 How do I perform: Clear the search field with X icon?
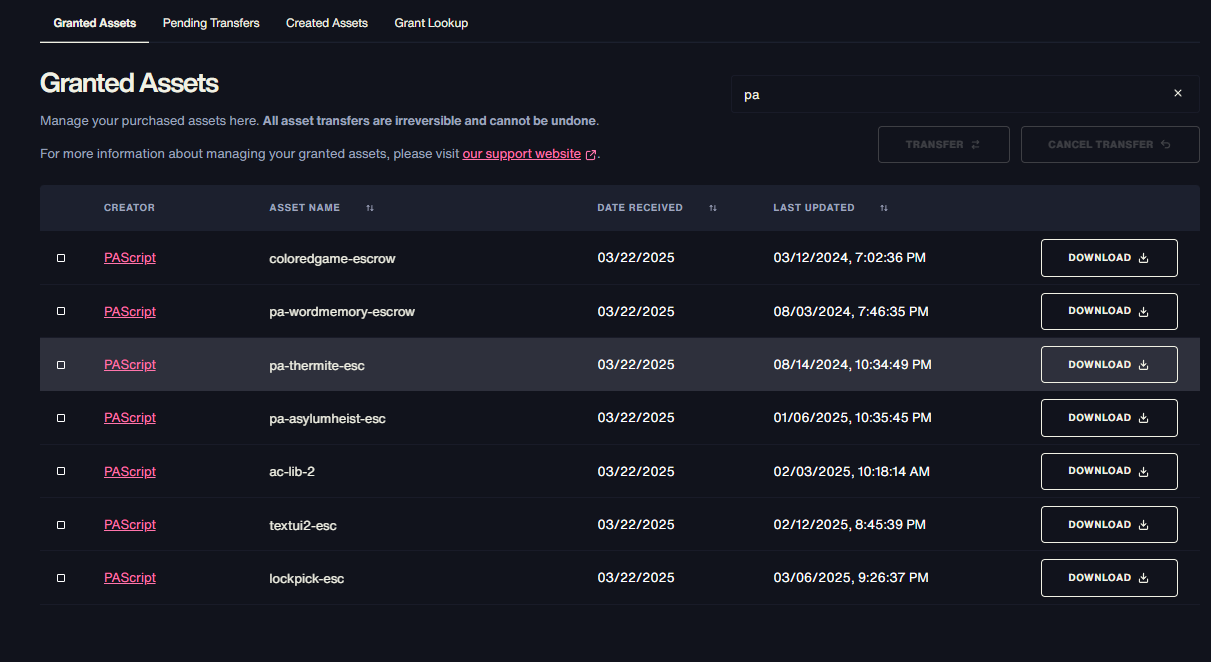(x=1177, y=93)
